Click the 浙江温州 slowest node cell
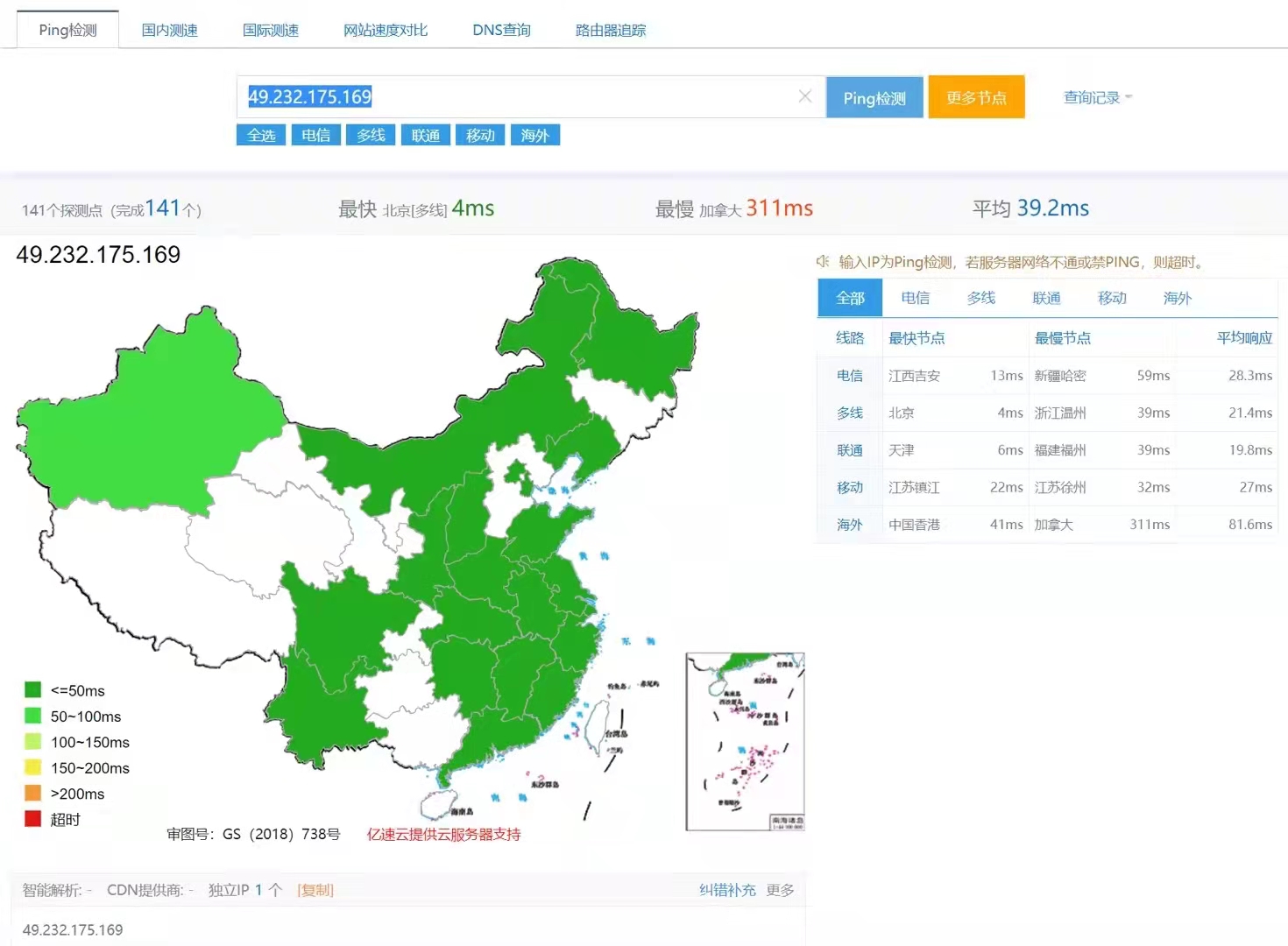 [1060, 413]
